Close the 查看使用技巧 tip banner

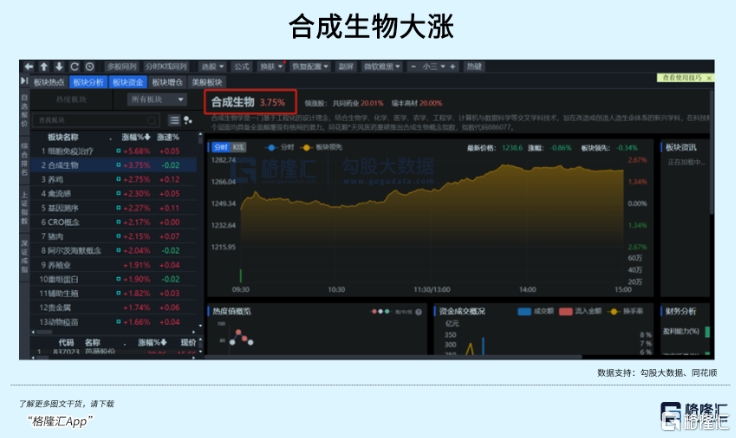click(709, 78)
